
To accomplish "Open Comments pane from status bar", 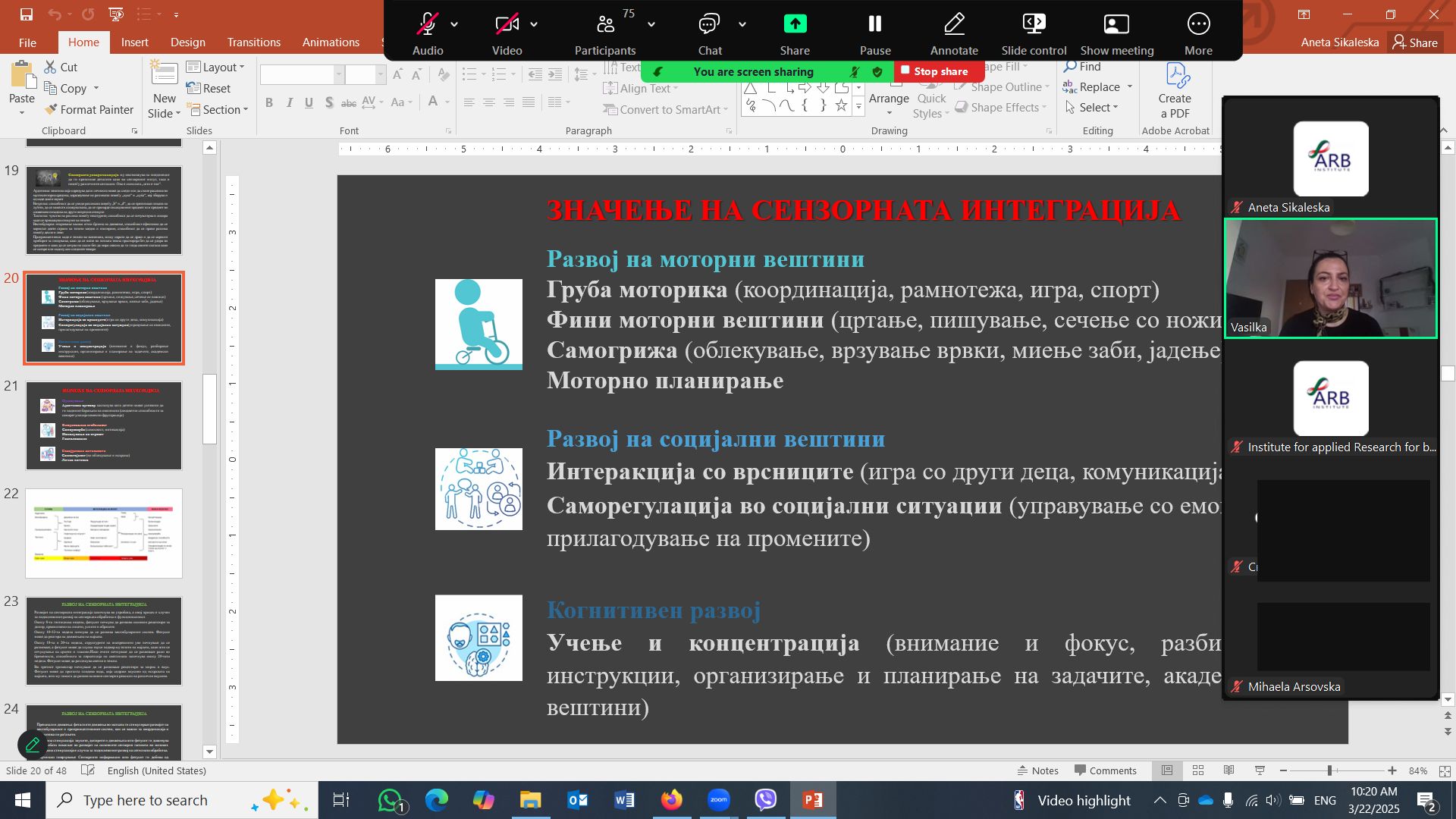I will (1105, 770).
